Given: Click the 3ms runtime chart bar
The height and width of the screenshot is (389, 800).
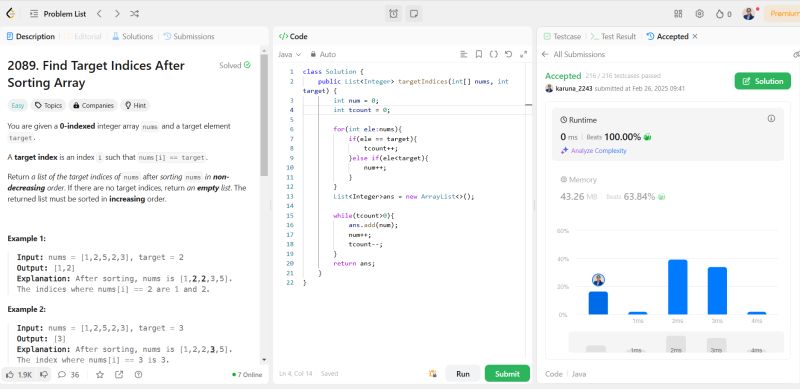Looking at the screenshot, I should coord(717,290).
